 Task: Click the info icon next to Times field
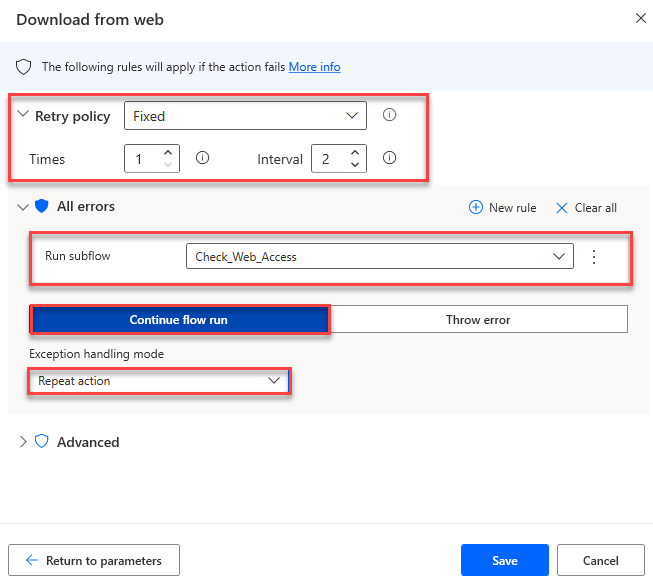click(x=202, y=158)
